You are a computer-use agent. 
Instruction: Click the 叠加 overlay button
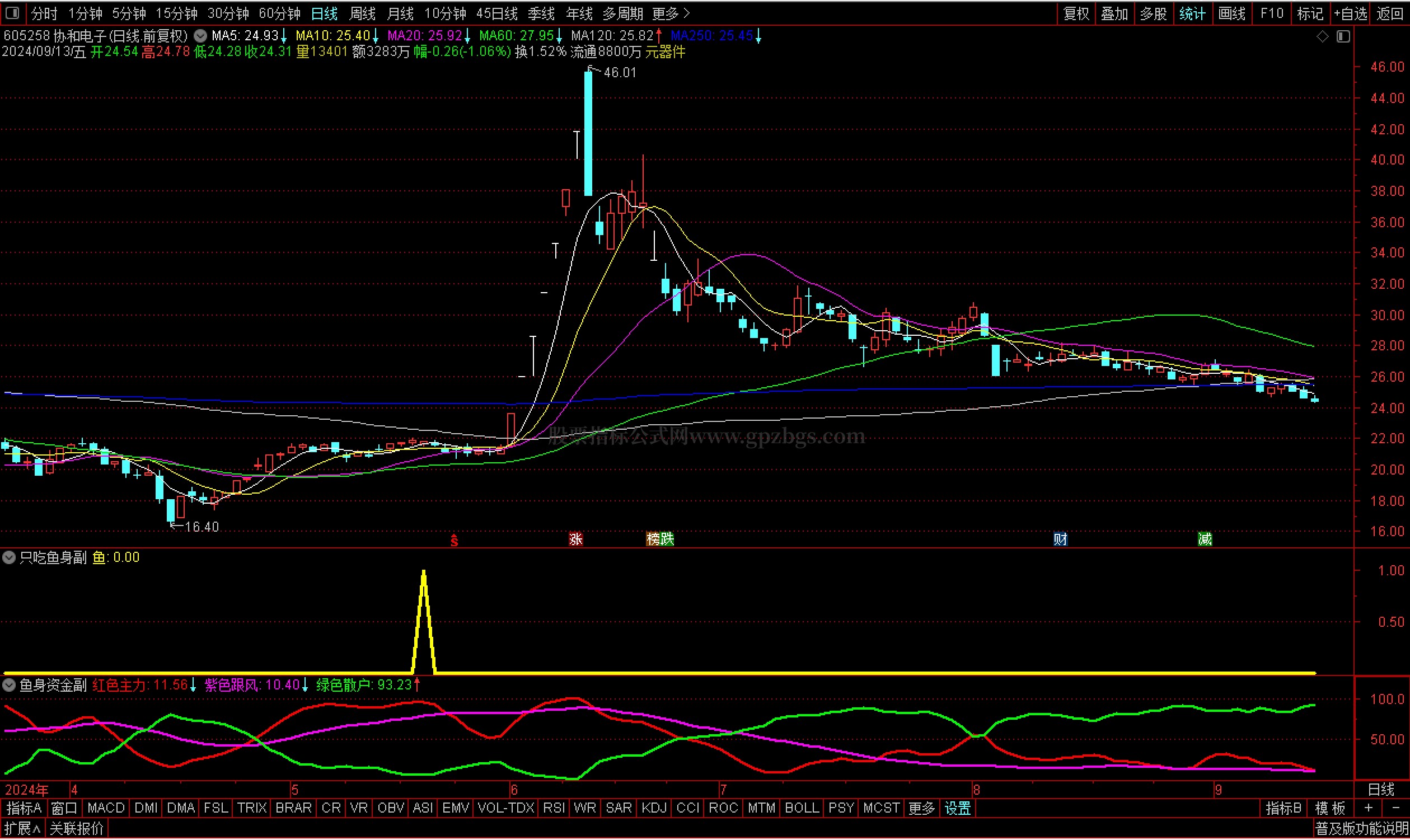pos(1114,13)
